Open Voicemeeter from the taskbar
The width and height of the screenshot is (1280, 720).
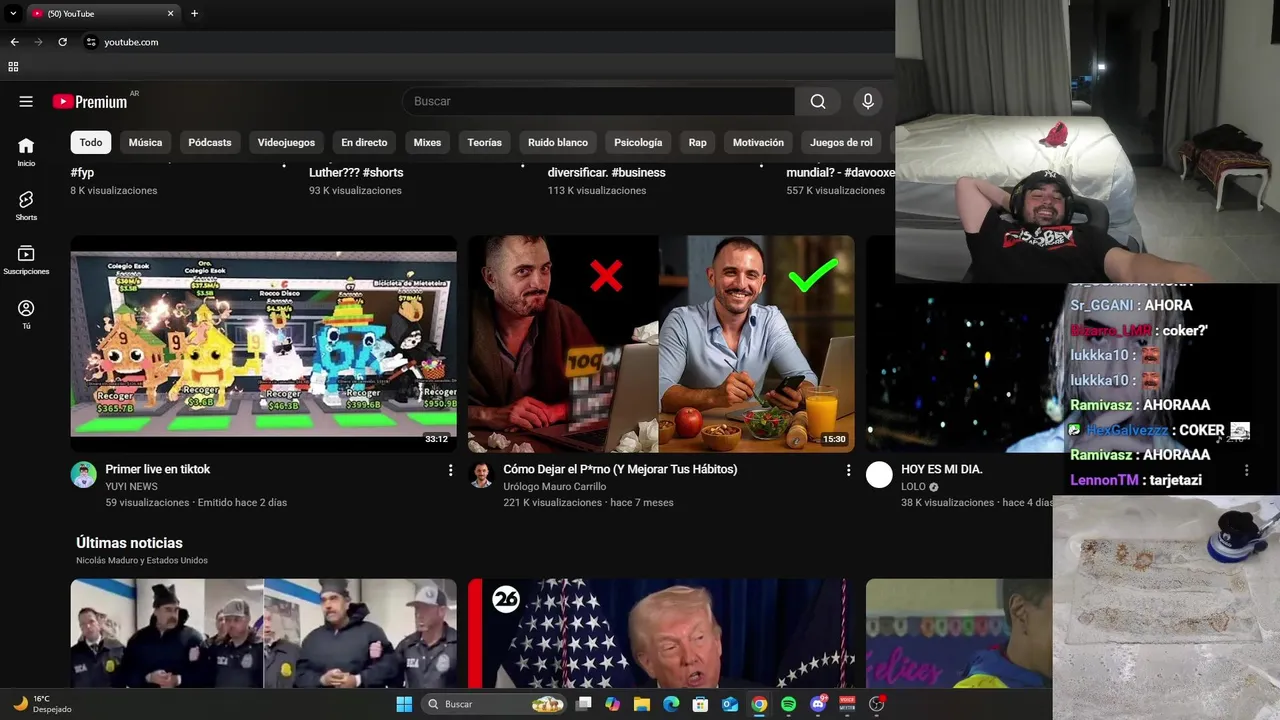[847, 704]
